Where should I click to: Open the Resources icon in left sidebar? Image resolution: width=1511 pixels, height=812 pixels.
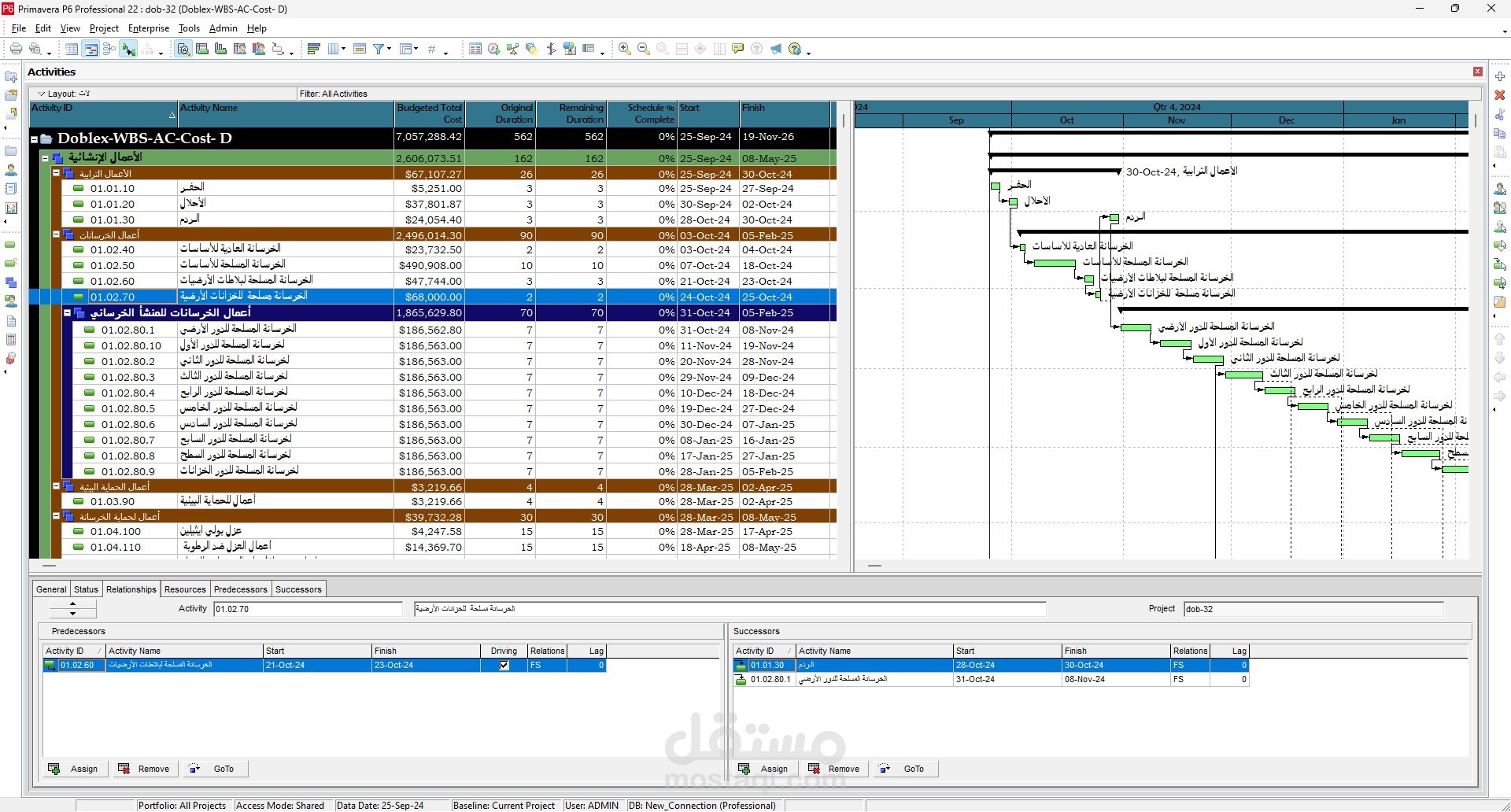[x=11, y=170]
